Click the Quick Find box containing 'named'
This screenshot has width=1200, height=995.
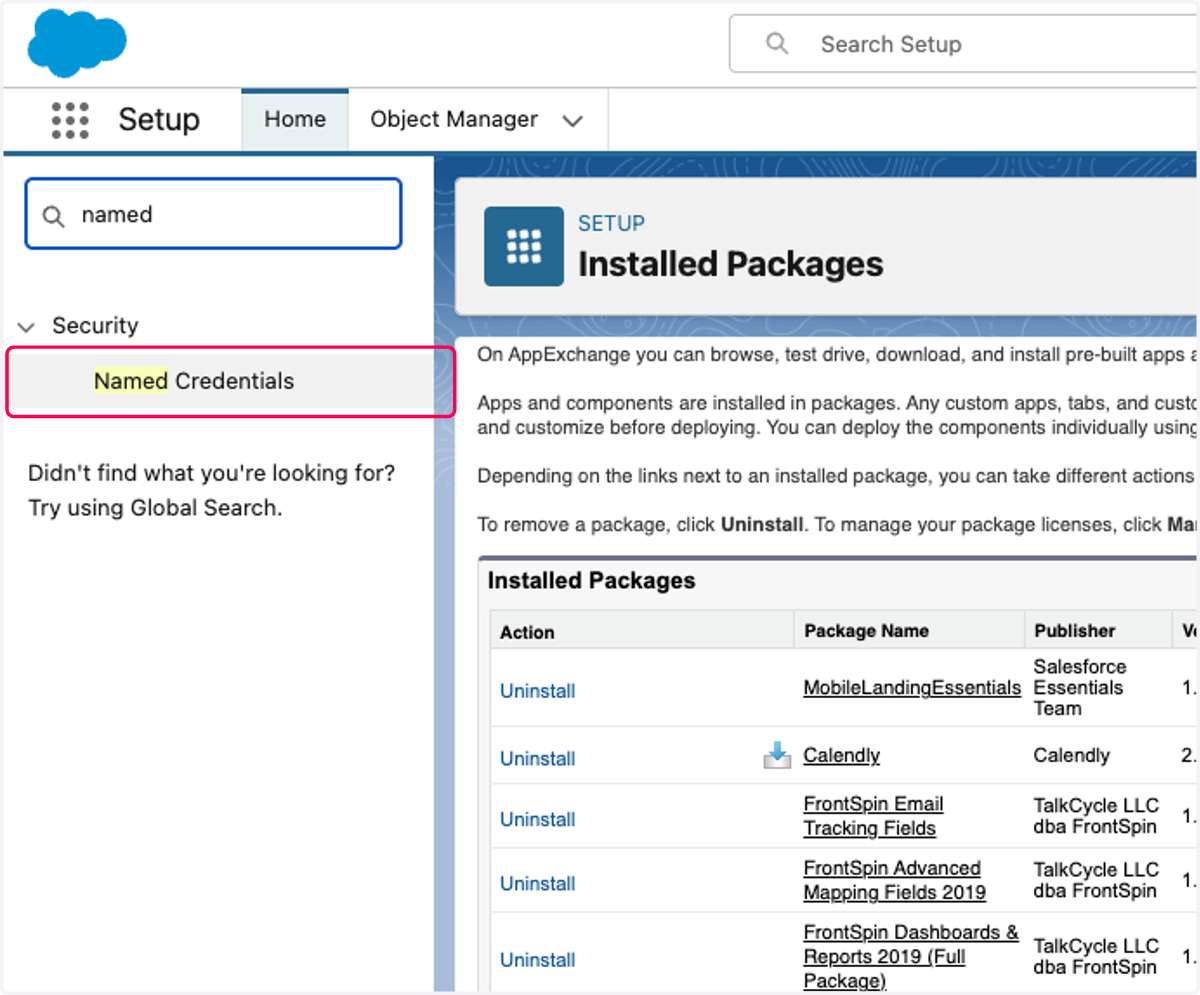[213, 213]
